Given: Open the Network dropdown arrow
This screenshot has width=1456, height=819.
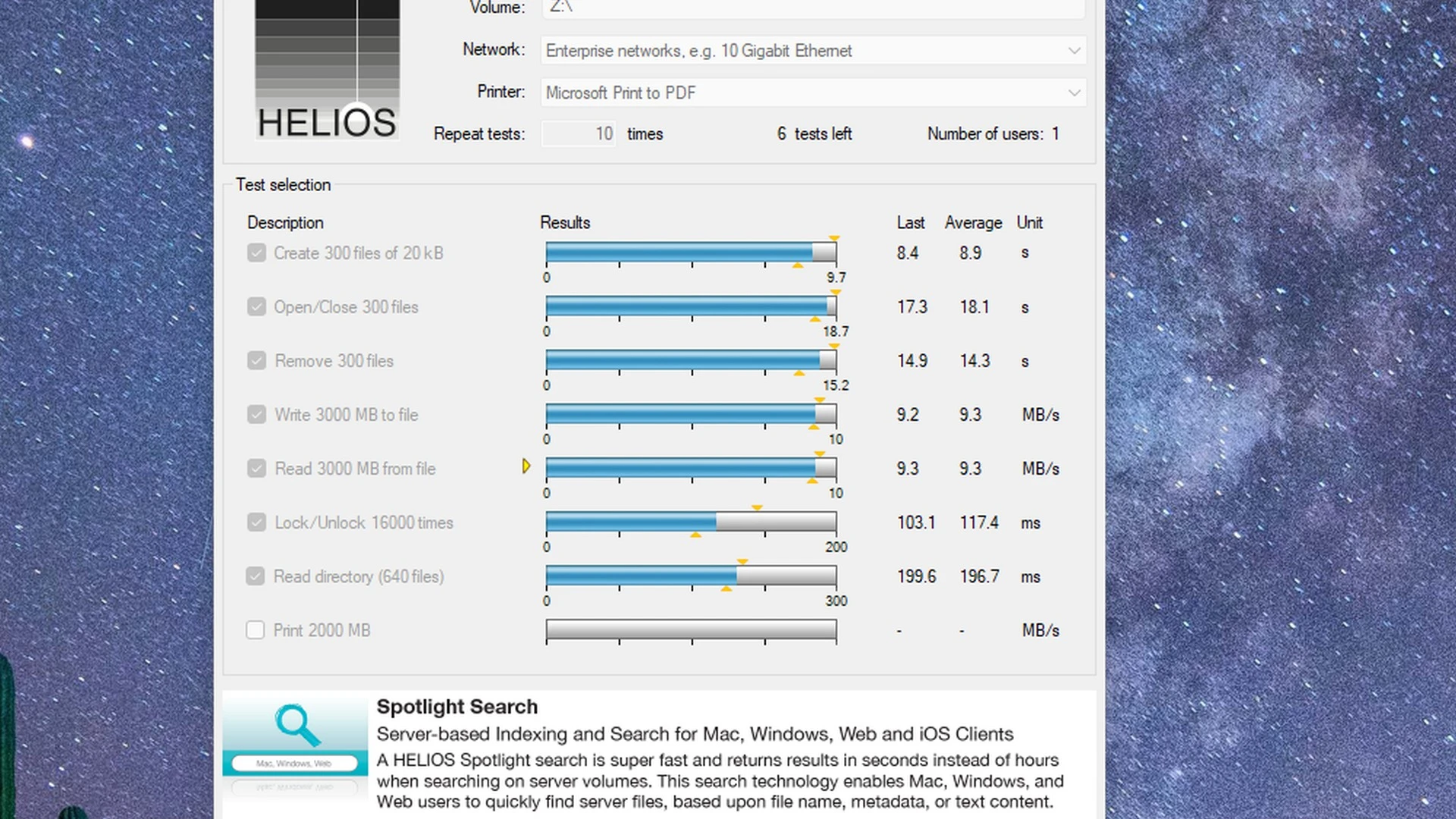Looking at the screenshot, I should tap(1074, 51).
